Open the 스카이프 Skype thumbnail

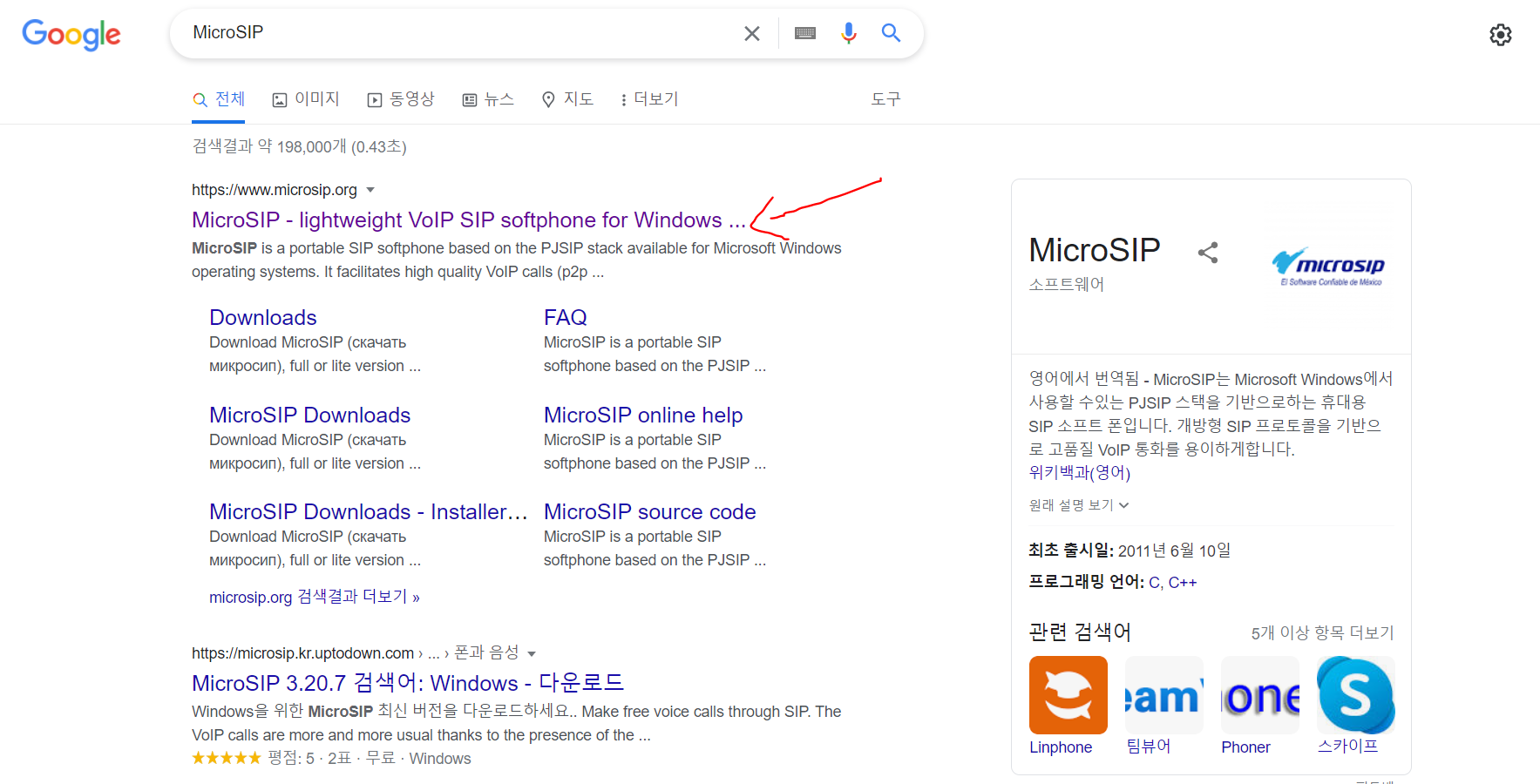(1356, 695)
